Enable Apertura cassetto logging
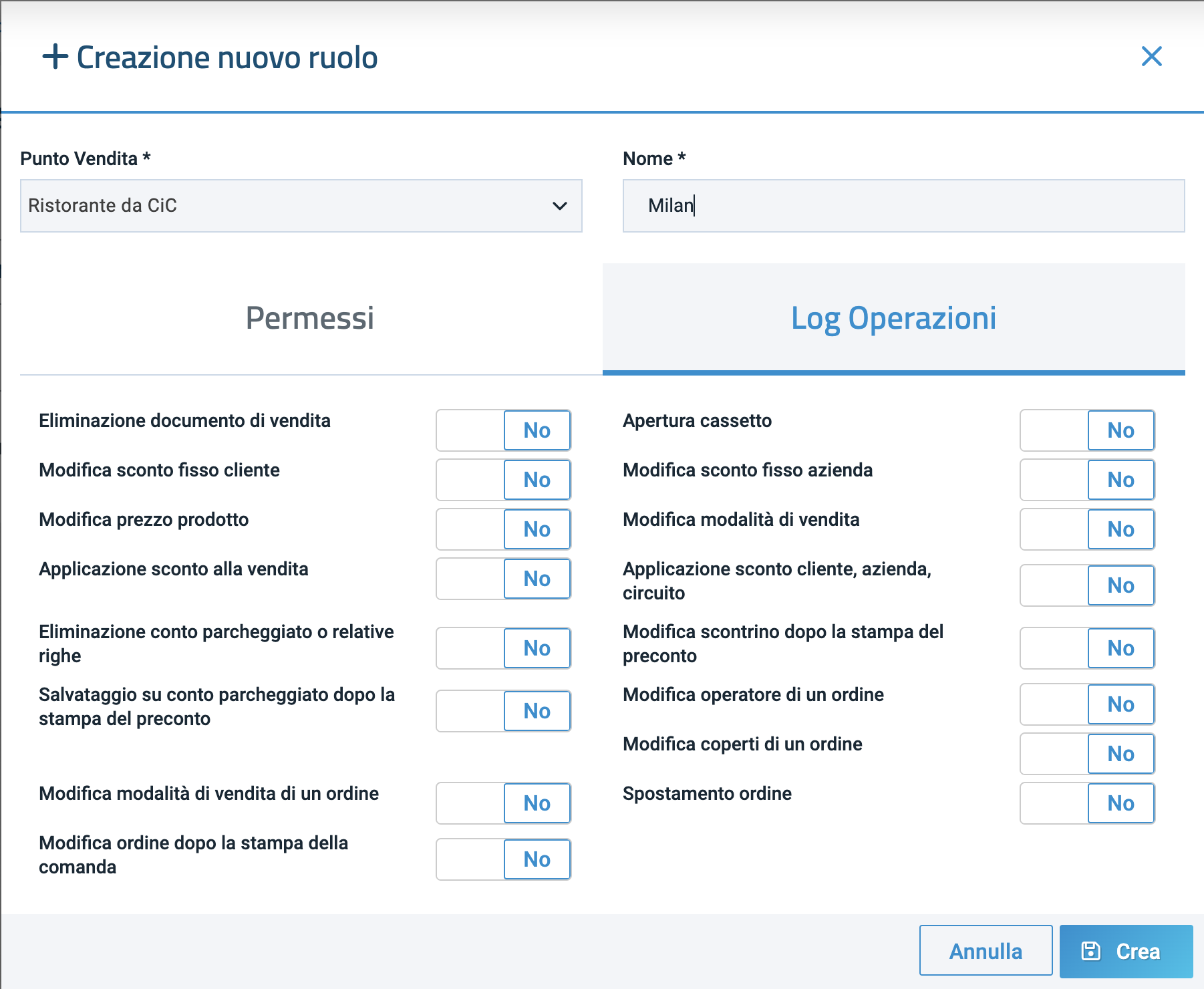The width and height of the screenshot is (1204, 989). click(x=1087, y=430)
